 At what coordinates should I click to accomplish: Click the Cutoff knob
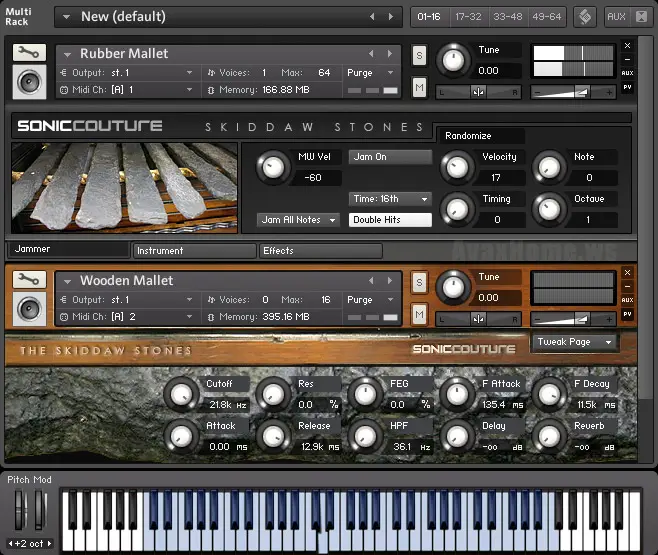[x=181, y=394]
